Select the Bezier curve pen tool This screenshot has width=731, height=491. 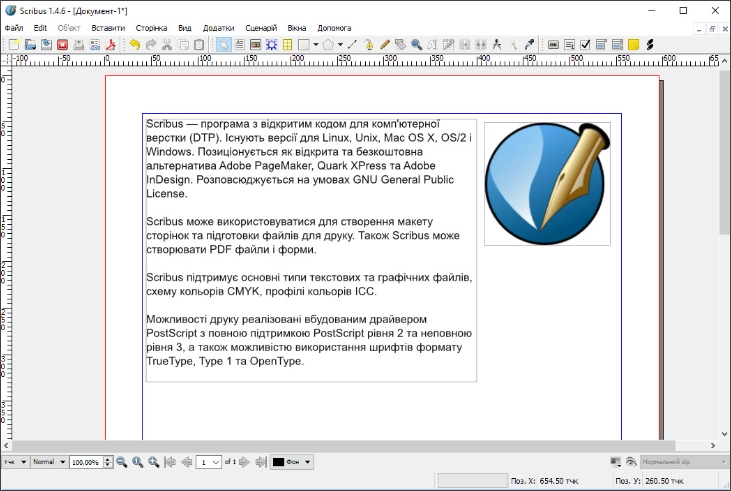pos(369,45)
